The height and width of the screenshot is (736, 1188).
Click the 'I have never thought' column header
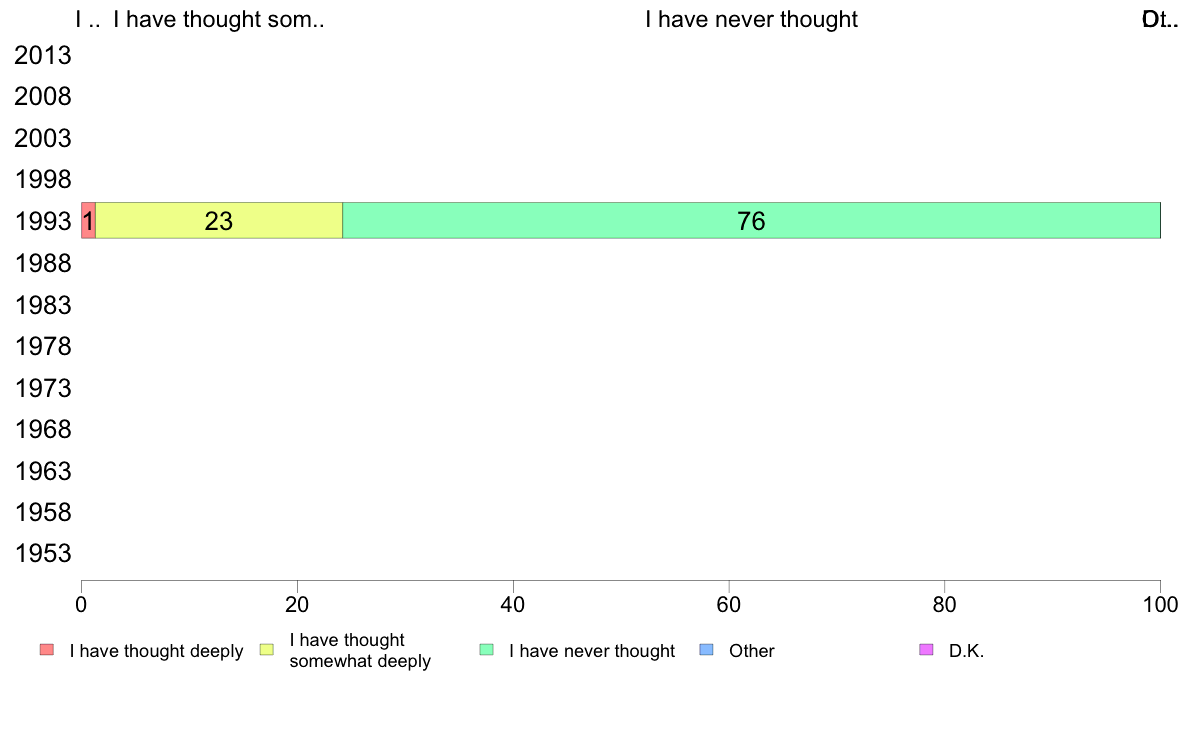coord(752,19)
